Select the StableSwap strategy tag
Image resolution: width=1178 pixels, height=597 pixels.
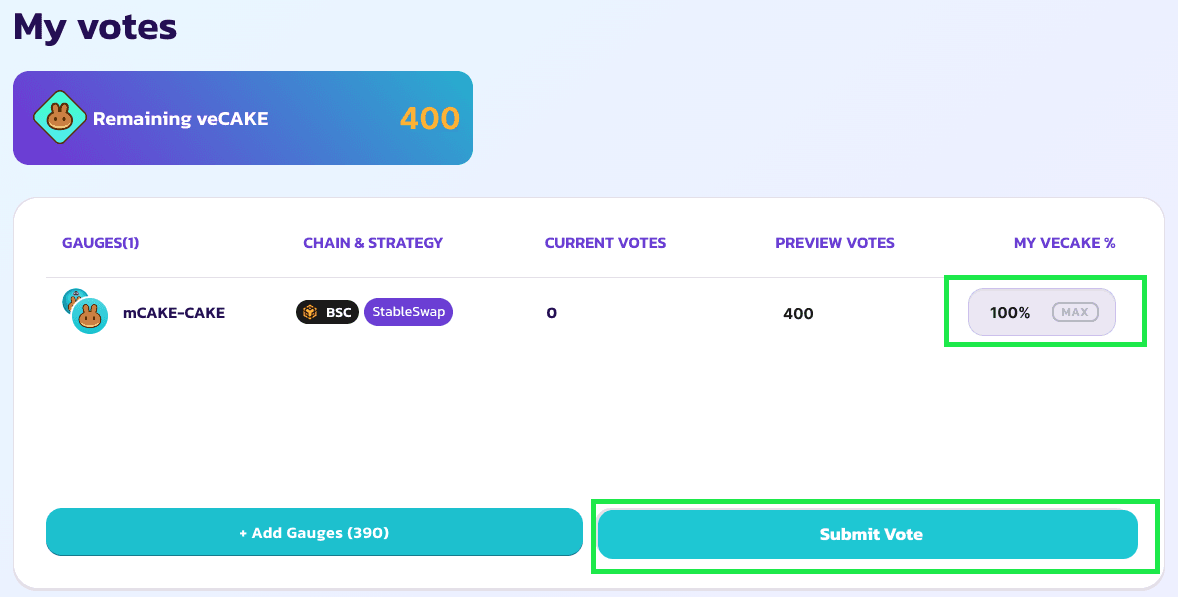pyautogui.click(x=408, y=312)
